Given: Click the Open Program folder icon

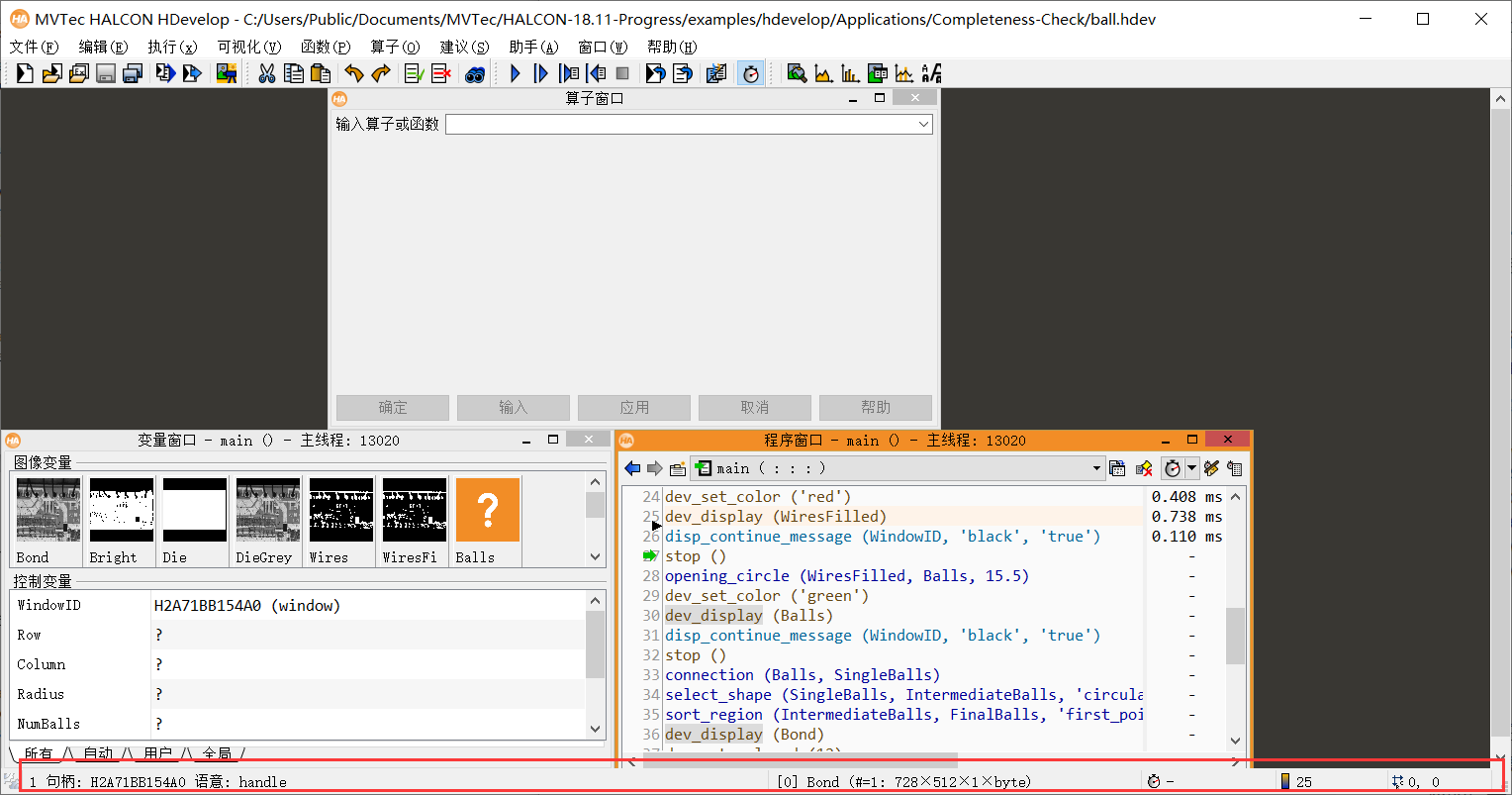Looking at the screenshot, I should coord(51,73).
